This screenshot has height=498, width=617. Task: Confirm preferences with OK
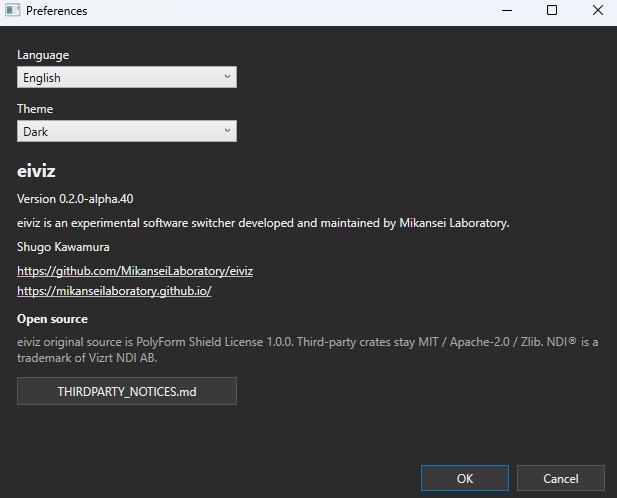click(465, 478)
